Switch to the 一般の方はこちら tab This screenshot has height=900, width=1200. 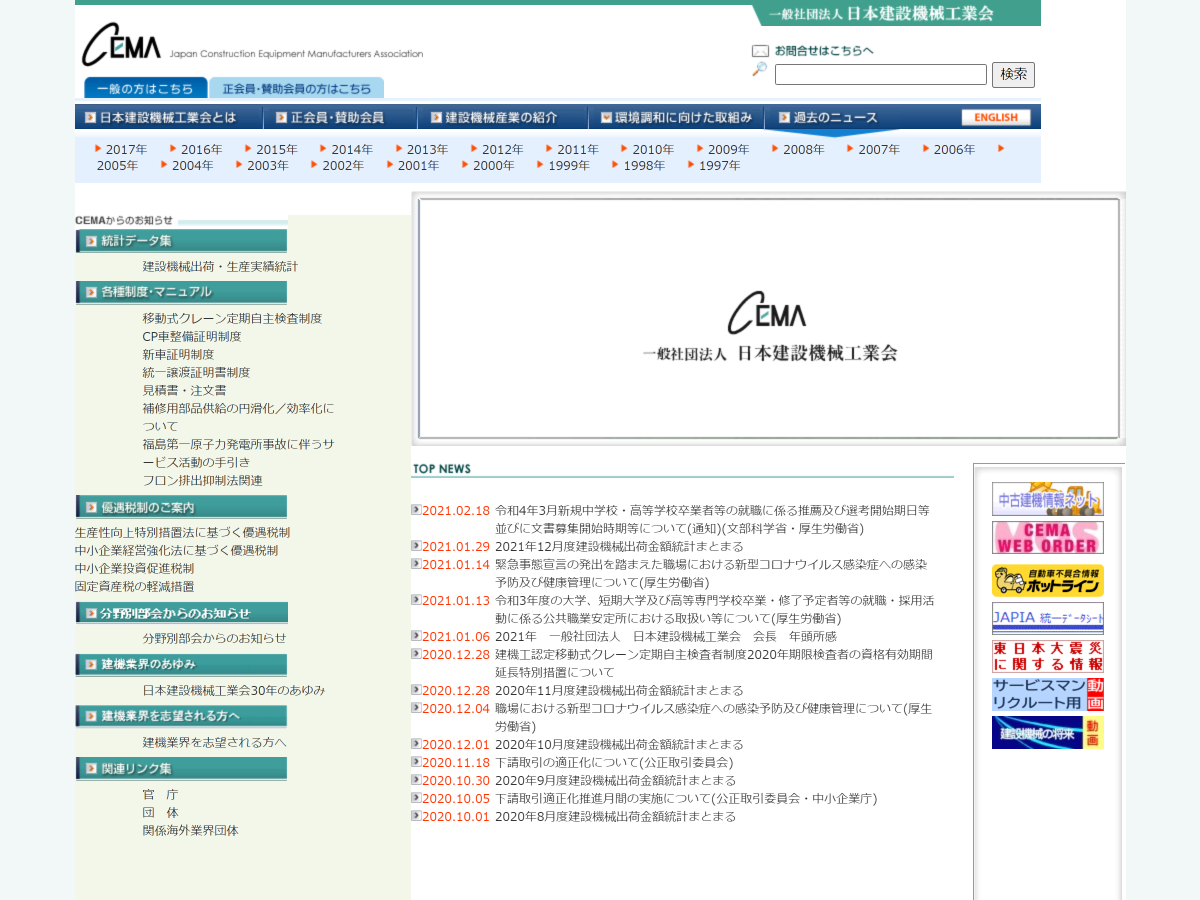pos(146,88)
